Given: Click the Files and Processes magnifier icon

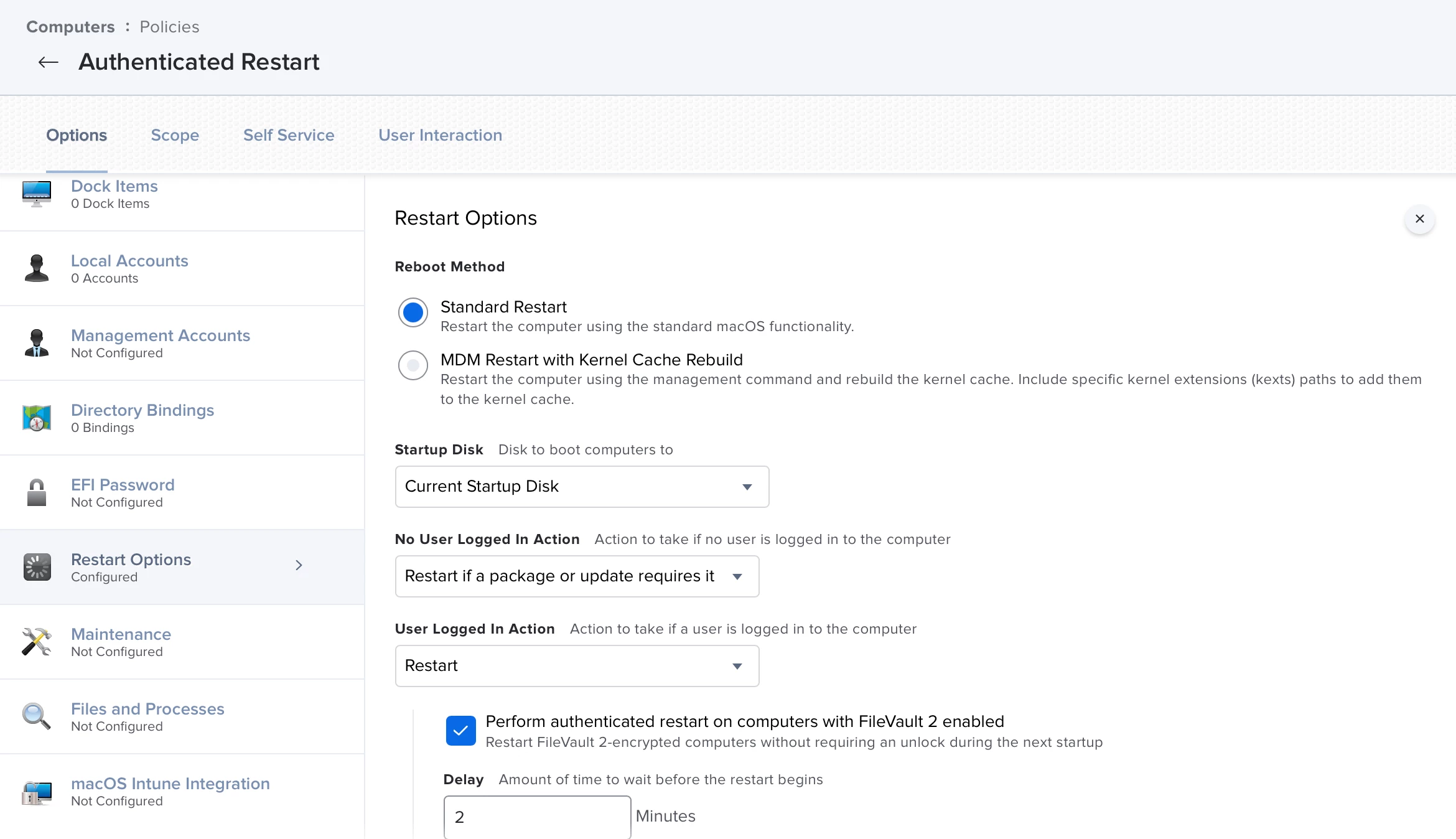Looking at the screenshot, I should click(x=37, y=716).
